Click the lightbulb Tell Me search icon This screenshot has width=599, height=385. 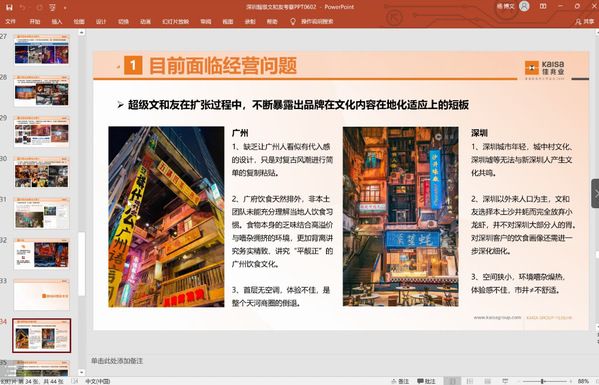pos(293,21)
